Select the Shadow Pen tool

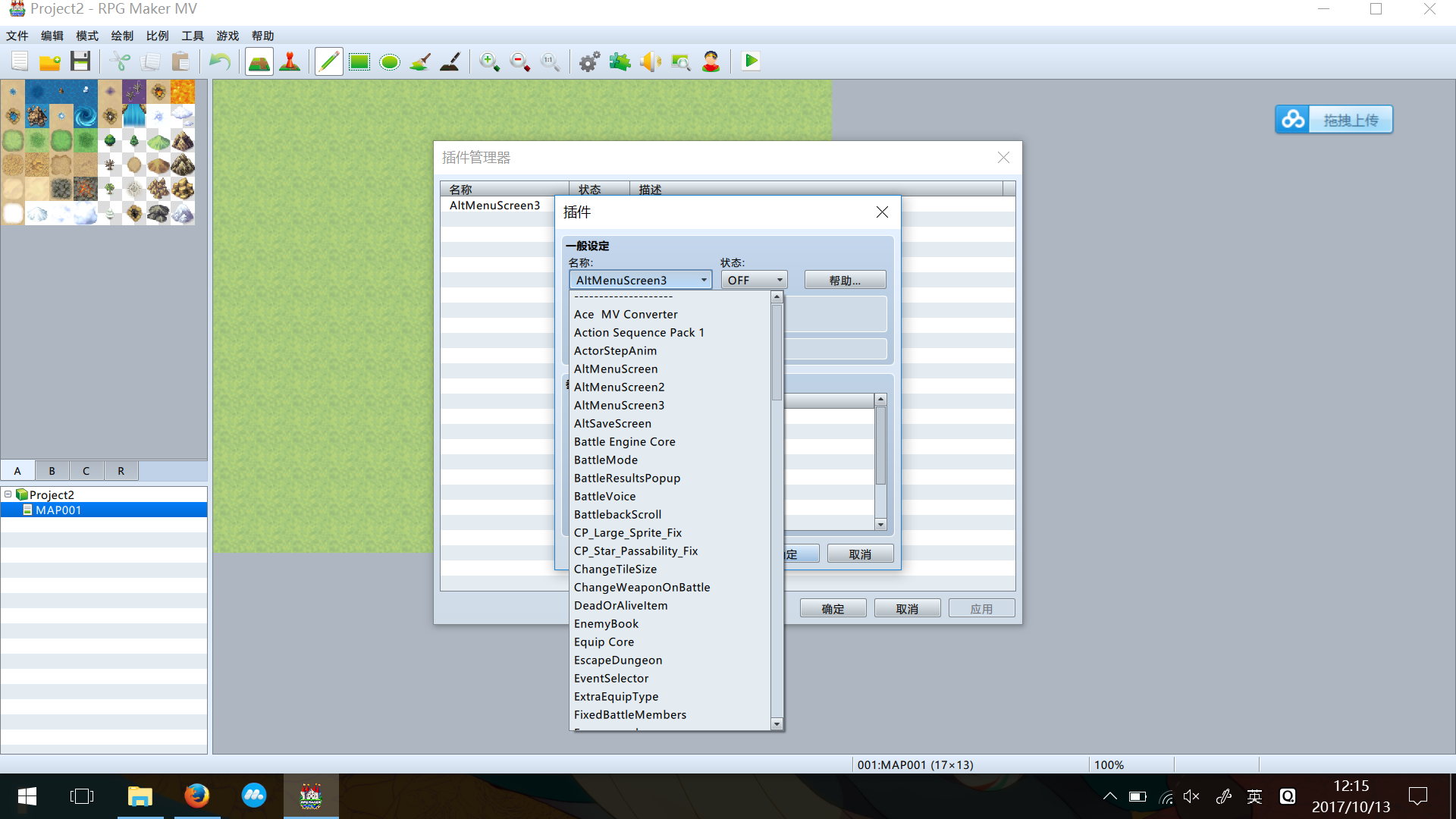click(x=450, y=61)
